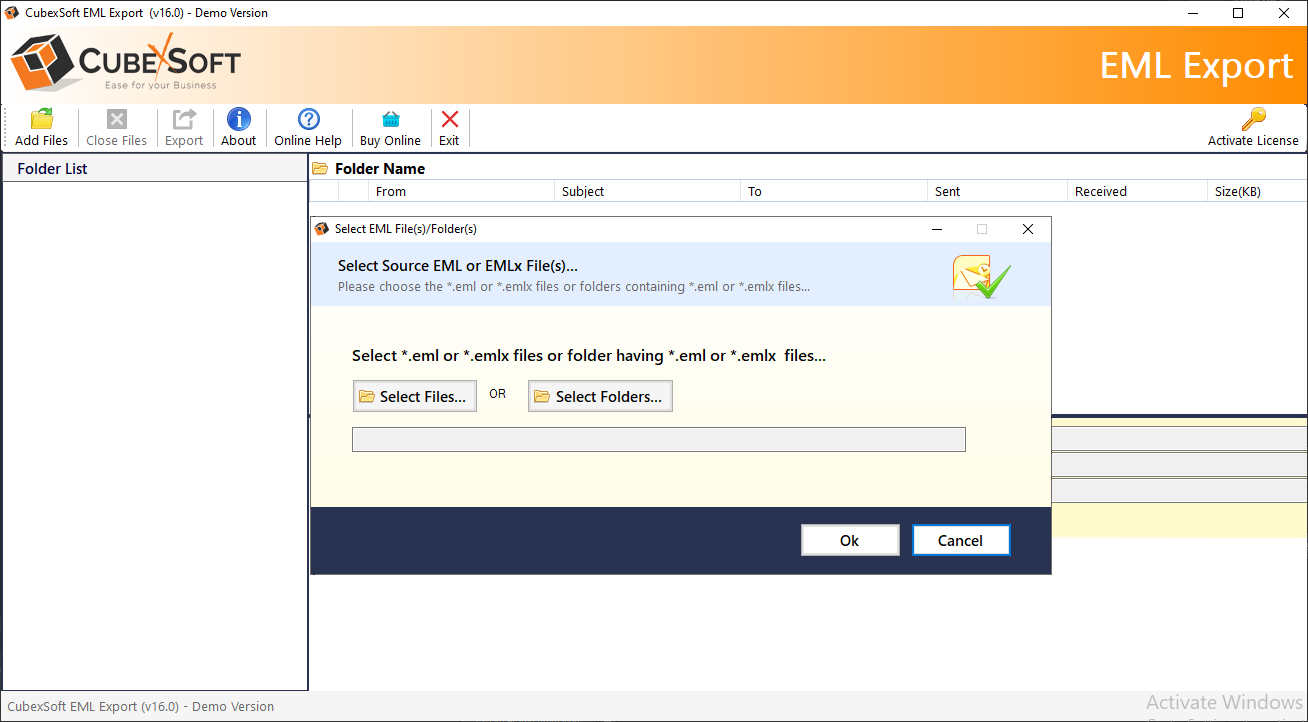Sort by the From column header
The image size is (1308, 722).
pos(391,192)
